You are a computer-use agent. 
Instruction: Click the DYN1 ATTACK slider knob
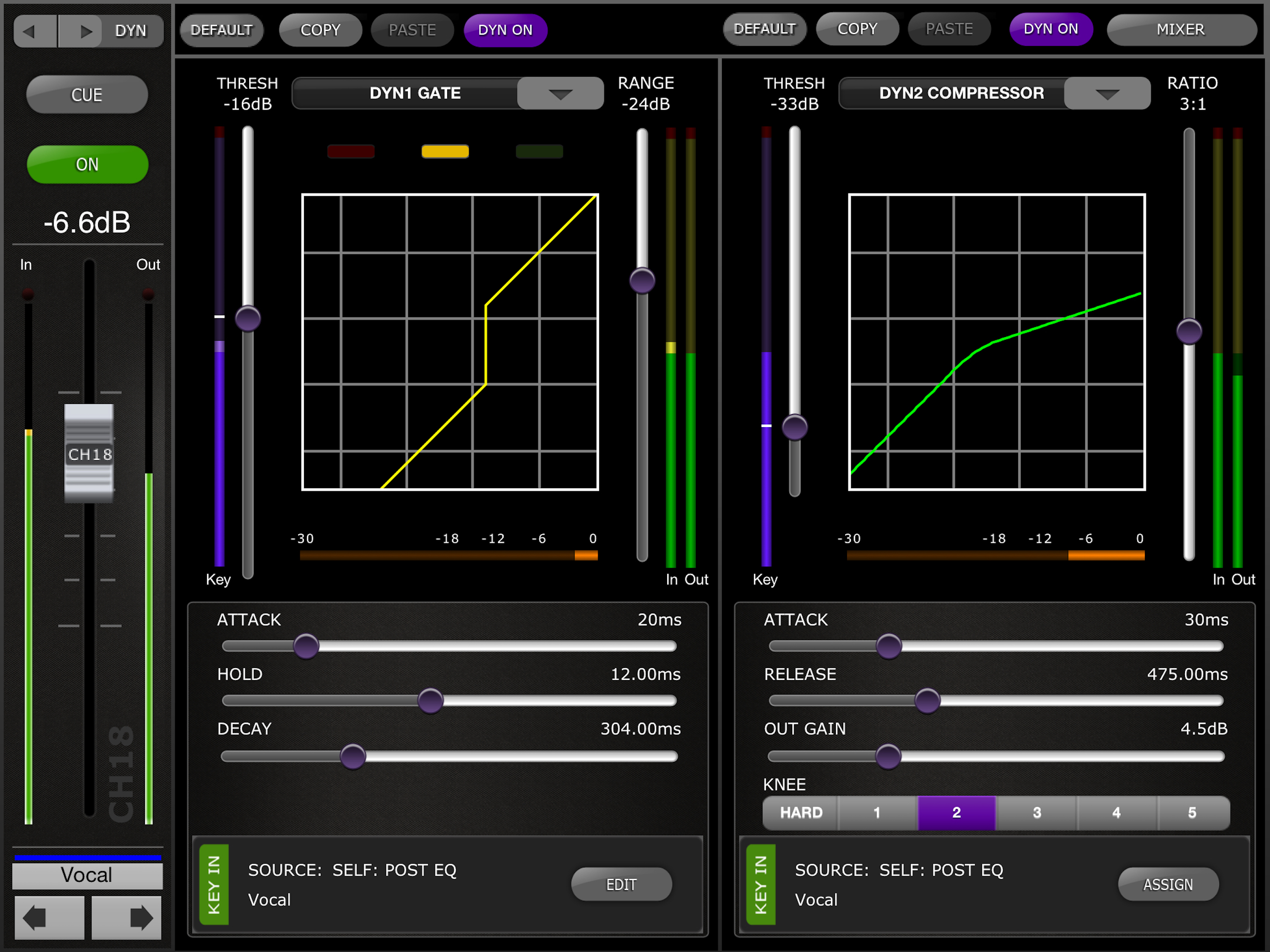tap(306, 647)
